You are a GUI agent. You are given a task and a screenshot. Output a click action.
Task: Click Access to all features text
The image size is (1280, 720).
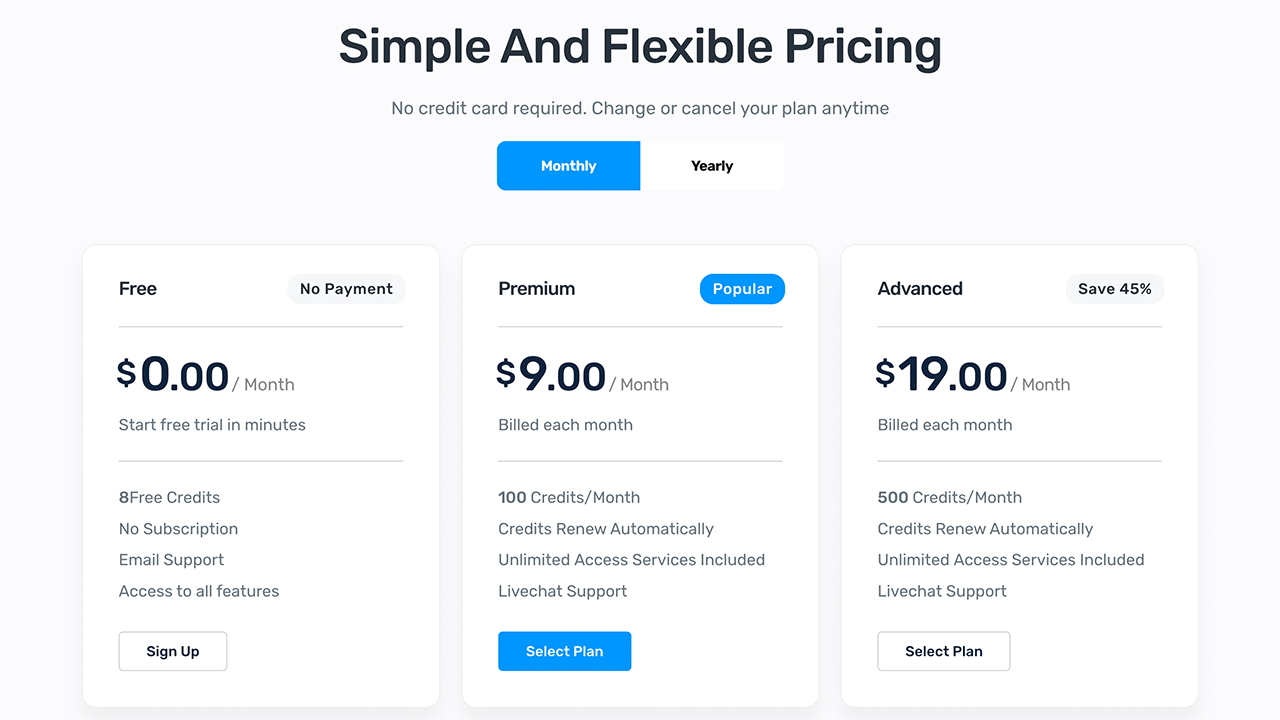coord(199,591)
